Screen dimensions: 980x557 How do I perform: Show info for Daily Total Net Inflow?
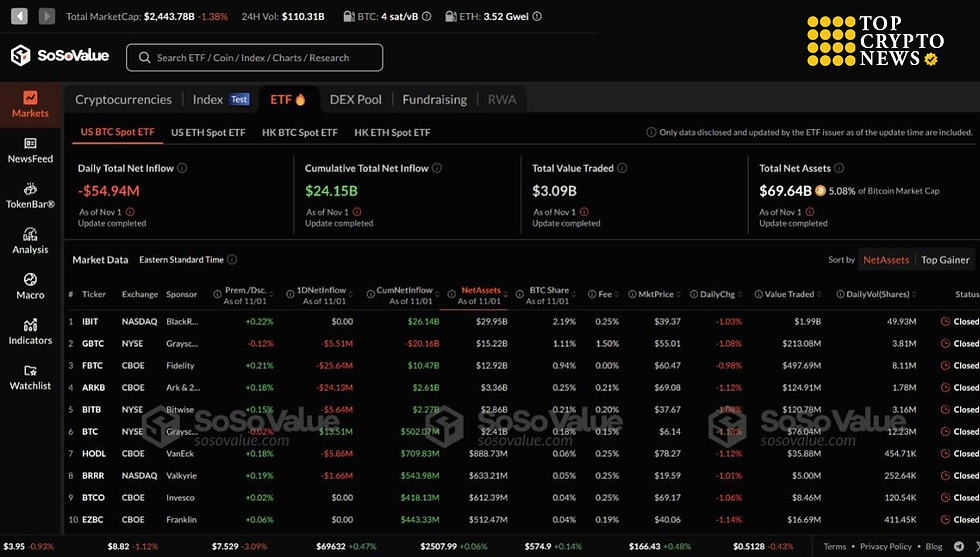182,168
